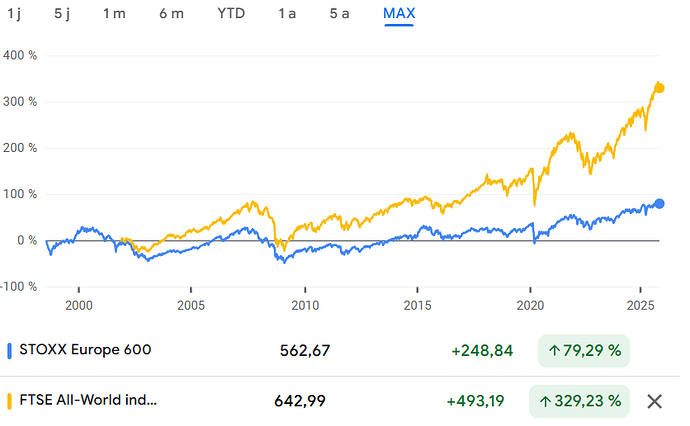This screenshot has height=426, width=690.
Task: Choose the 1 a time range
Action: pos(287,14)
